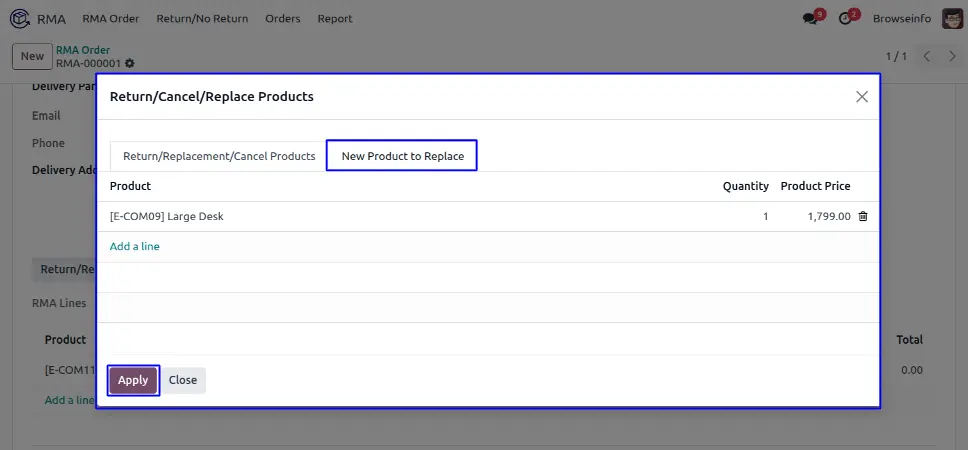Click Add a line in the dialog
Screen dimensions: 968x450
(x=134, y=246)
